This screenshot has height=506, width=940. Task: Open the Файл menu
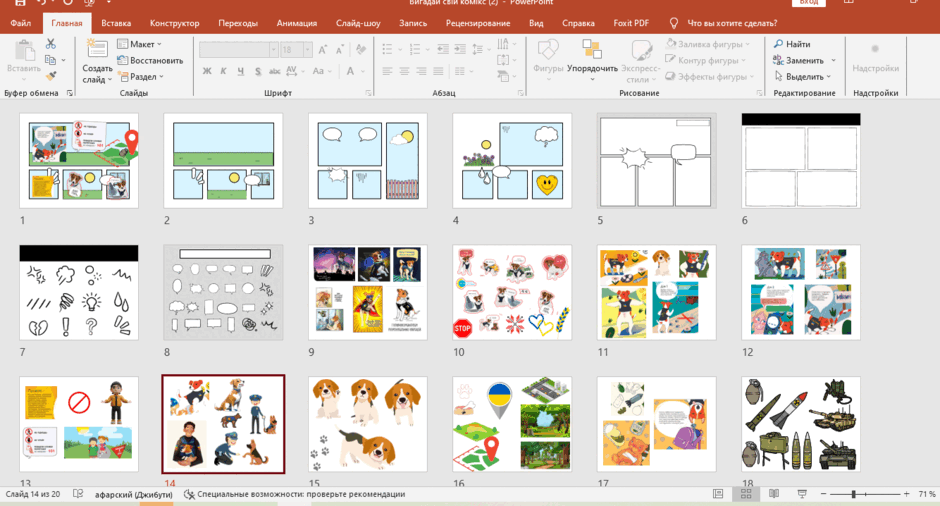[20, 23]
